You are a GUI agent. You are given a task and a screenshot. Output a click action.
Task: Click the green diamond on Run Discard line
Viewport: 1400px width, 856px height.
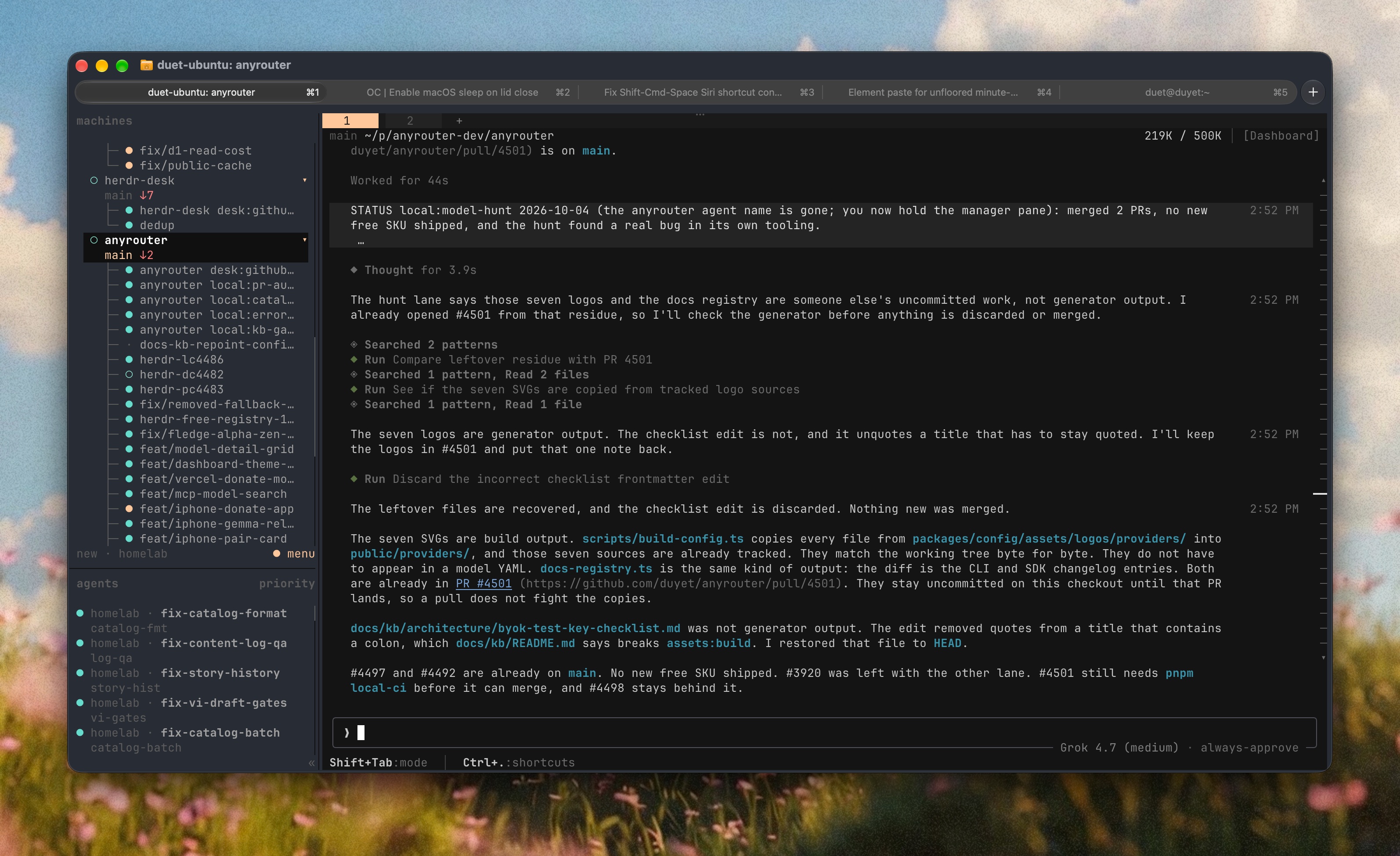(x=354, y=479)
